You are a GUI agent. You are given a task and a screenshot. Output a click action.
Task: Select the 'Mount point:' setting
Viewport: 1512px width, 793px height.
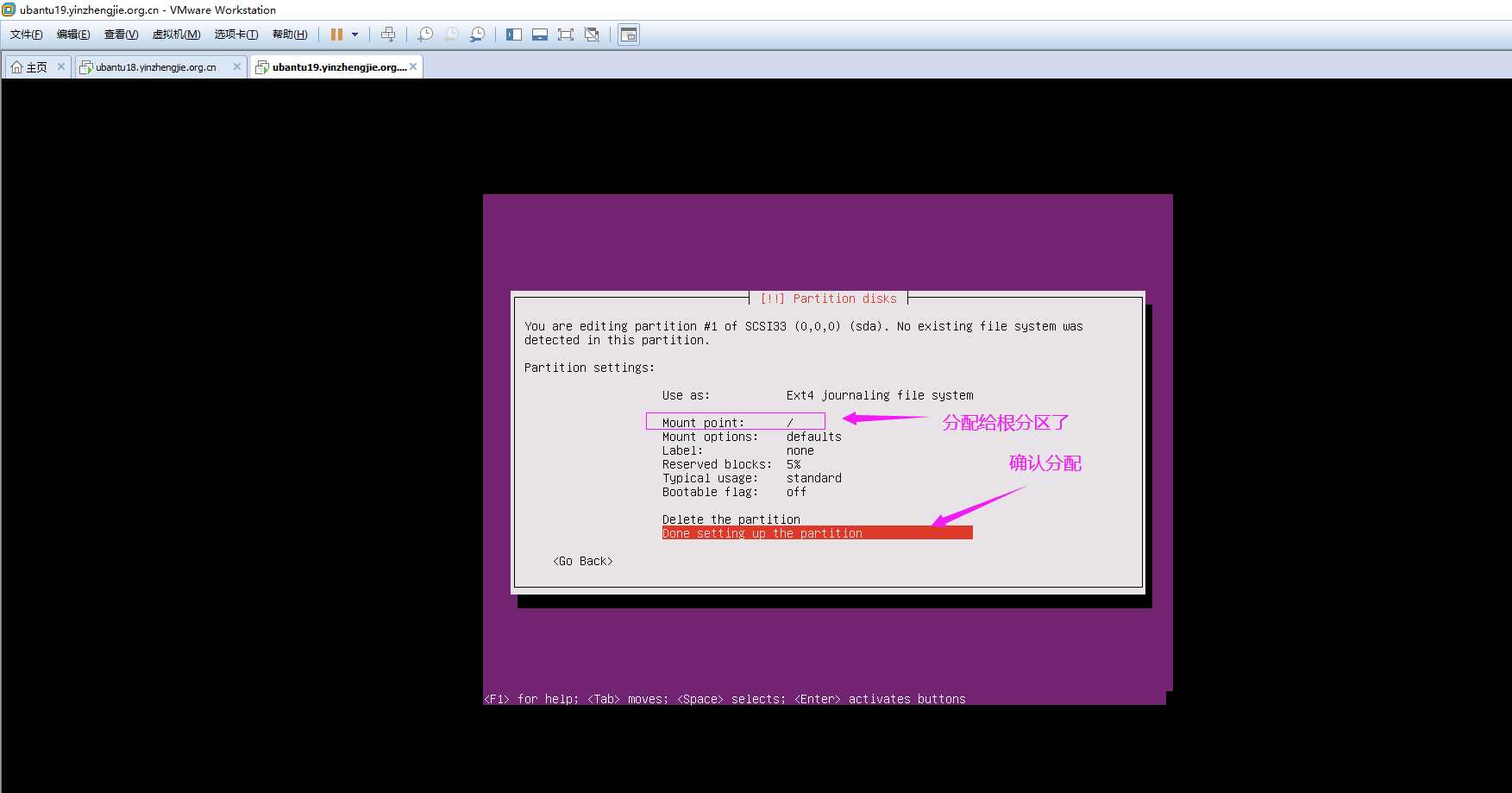728,423
